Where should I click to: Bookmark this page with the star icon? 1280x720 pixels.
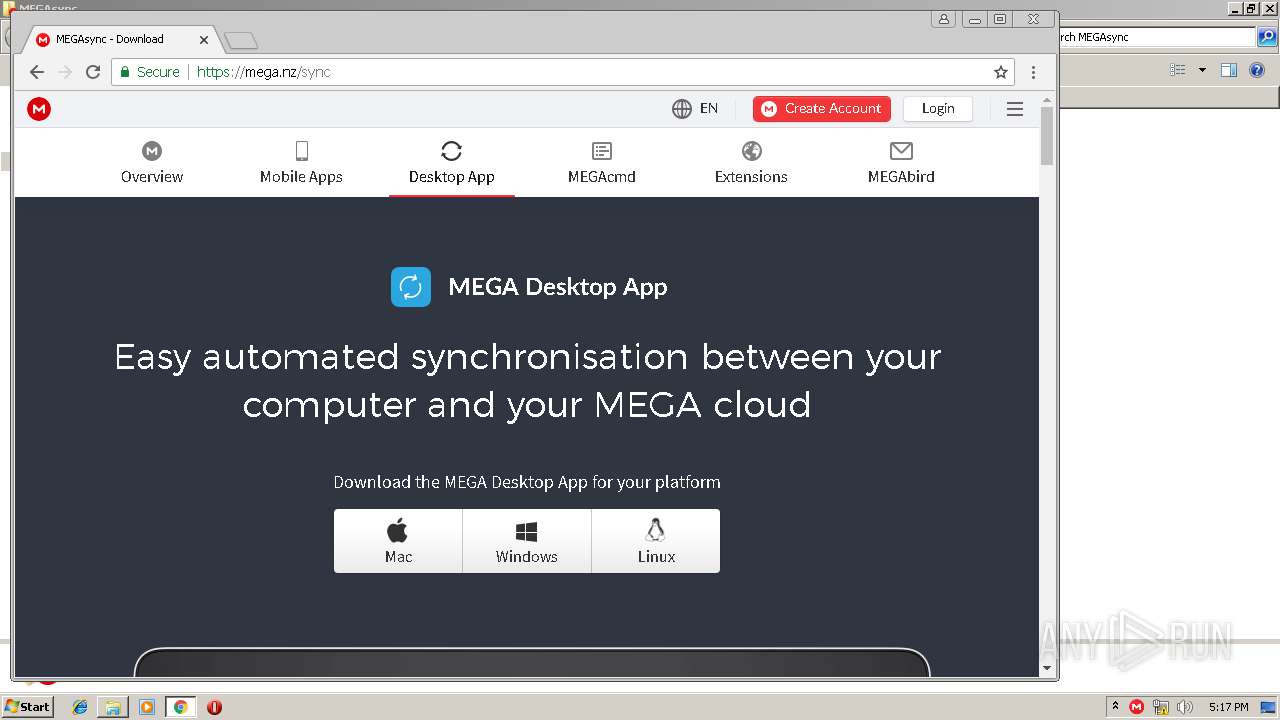(x=1001, y=72)
